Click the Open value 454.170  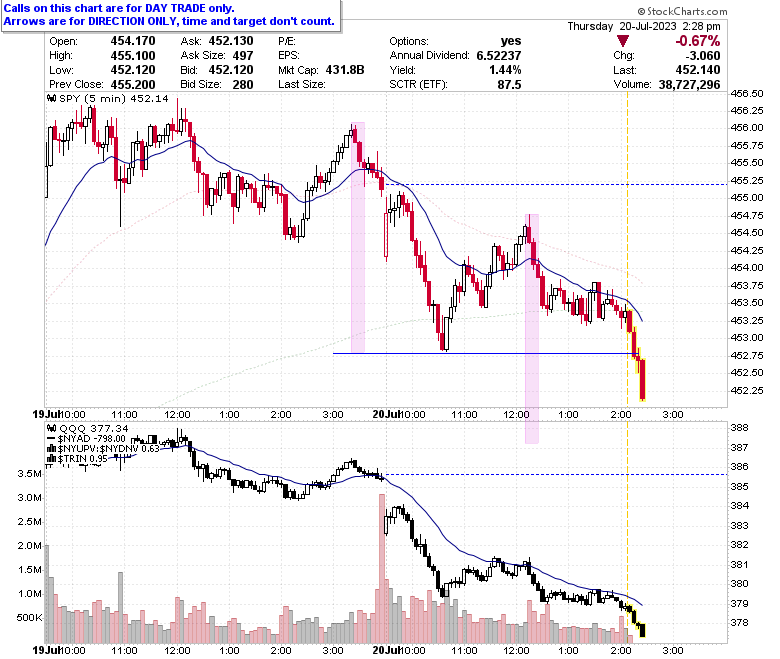click(x=133, y=41)
